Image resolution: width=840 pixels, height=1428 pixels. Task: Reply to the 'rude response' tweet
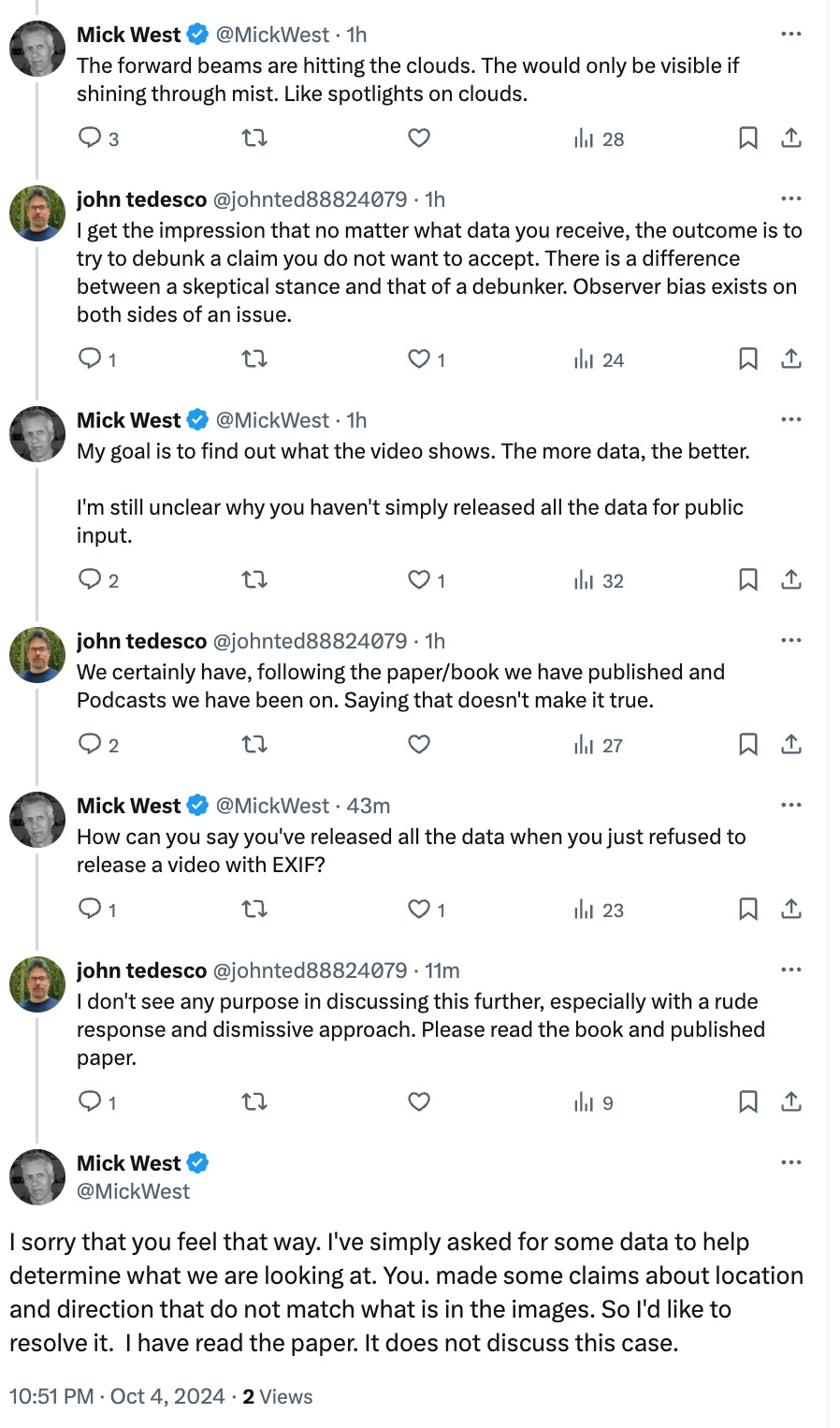(90, 1102)
